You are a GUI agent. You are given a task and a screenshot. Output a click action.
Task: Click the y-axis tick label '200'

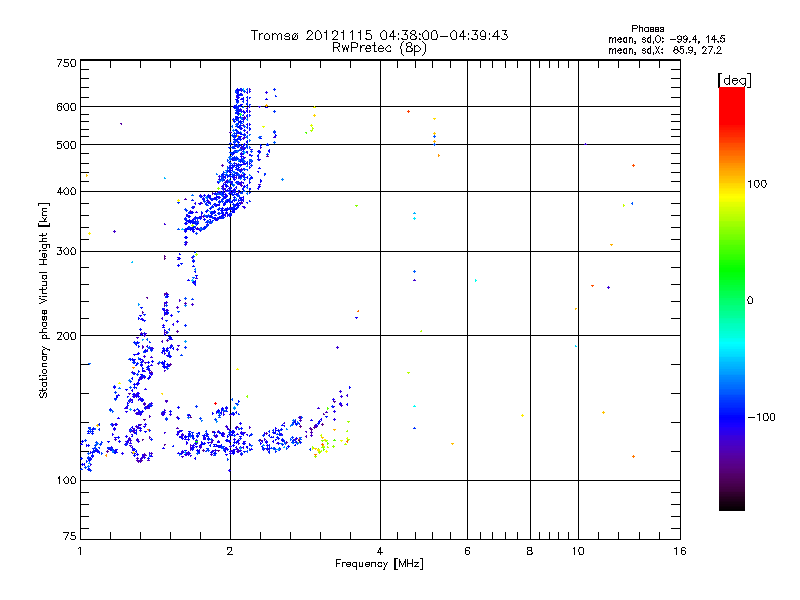(x=67, y=336)
